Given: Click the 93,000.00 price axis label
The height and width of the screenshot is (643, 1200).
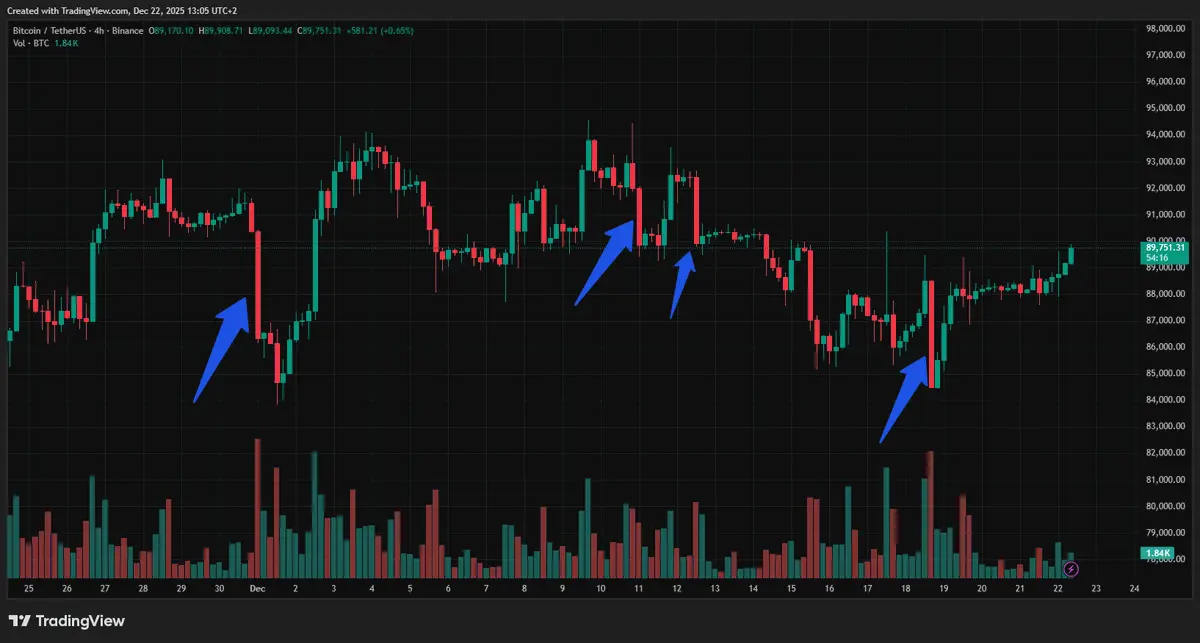Looking at the screenshot, I should pyautogui.click(x=1166, y=161).
